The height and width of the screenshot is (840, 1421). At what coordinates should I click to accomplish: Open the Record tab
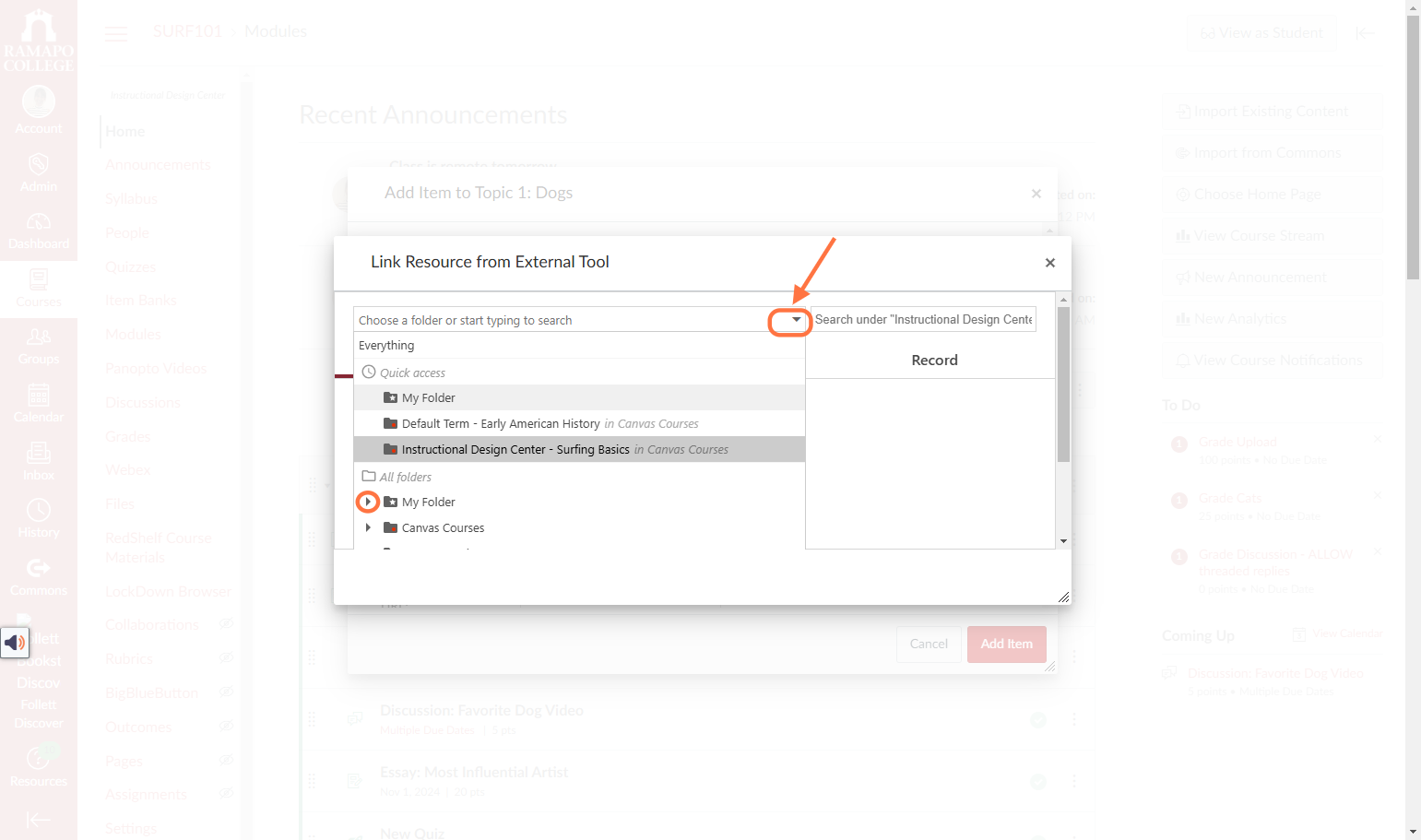pyautogui.click(x=934, y=361)
